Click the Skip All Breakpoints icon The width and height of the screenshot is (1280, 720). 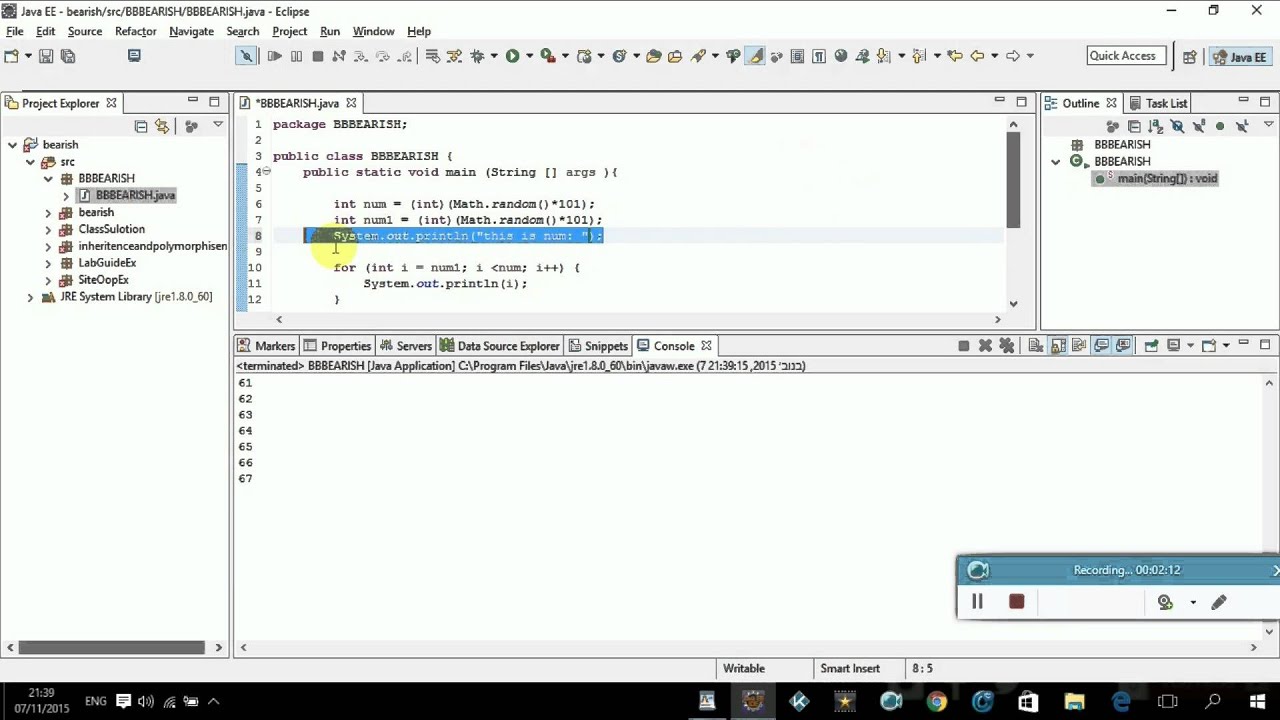[246, 56]
